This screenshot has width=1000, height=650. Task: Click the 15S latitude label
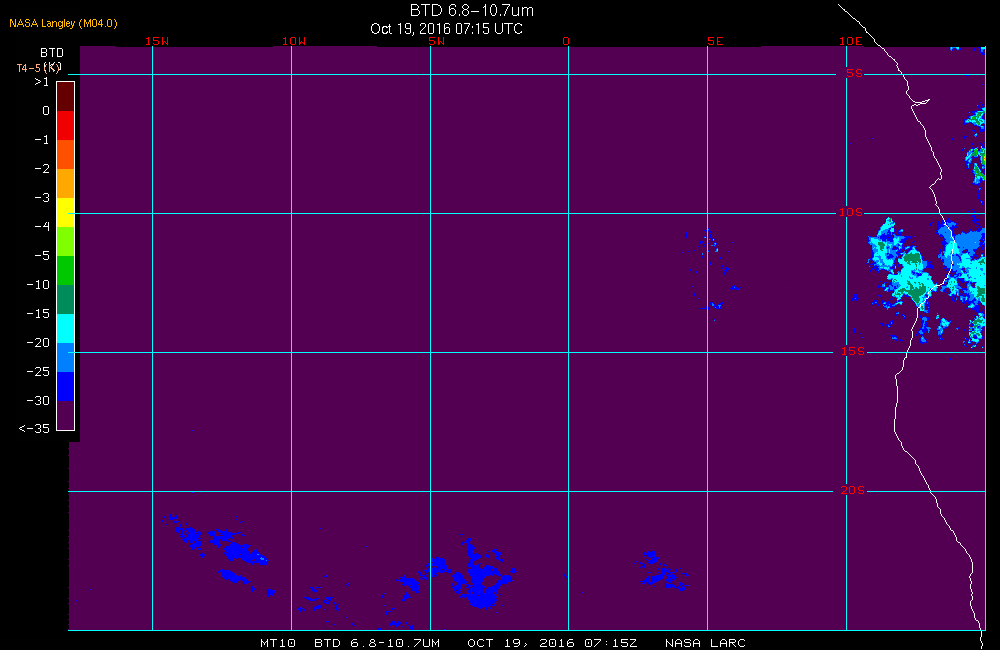[853, 351]
